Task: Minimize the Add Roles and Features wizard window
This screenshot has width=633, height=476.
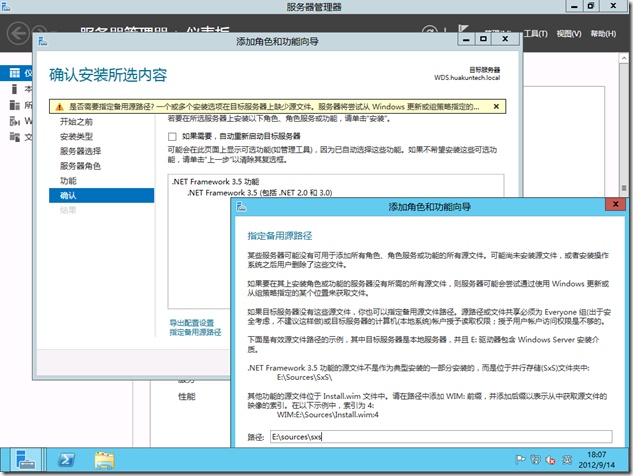Action: coord(466,39)
